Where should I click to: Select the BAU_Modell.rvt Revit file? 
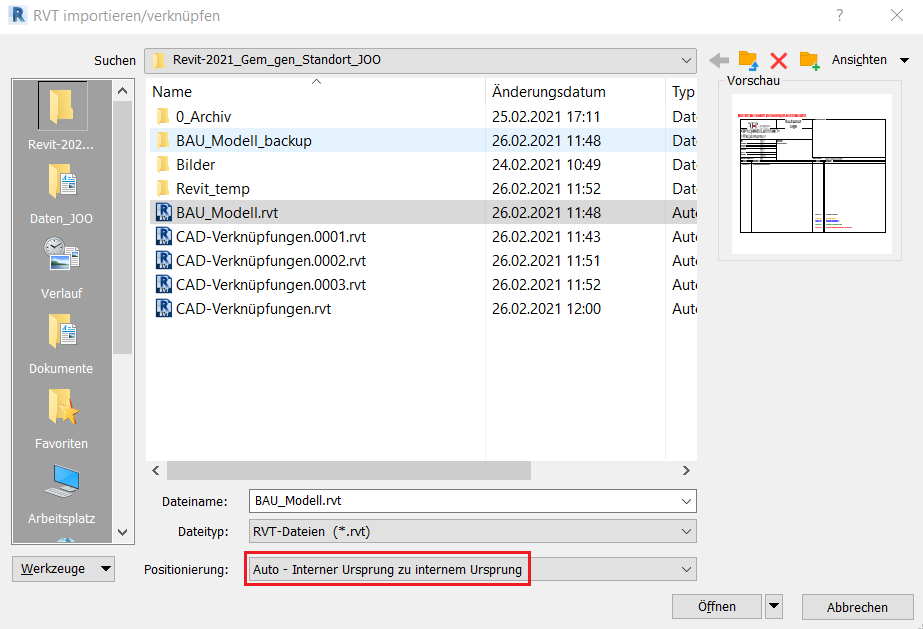(x=230, y=212)
